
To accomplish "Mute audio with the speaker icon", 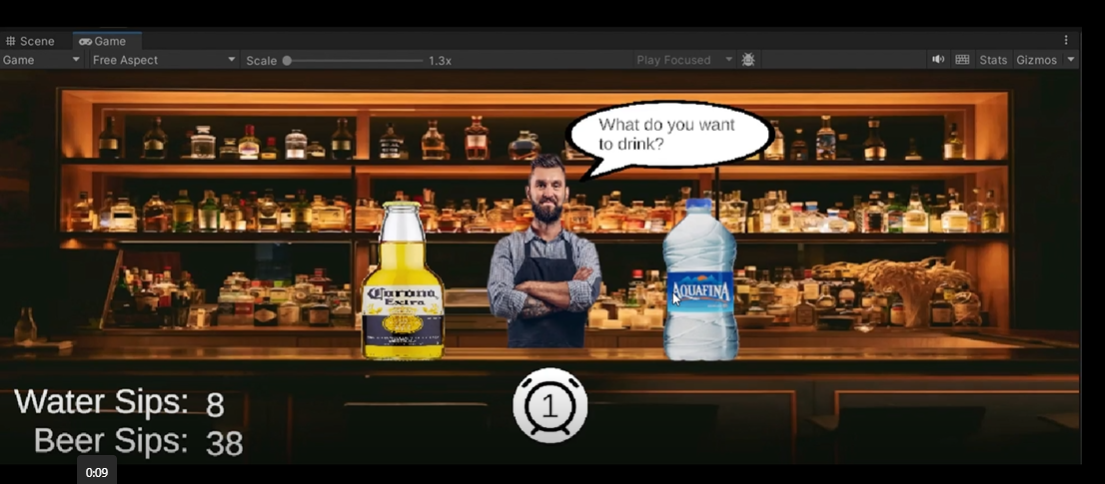I will pos(938,60).
